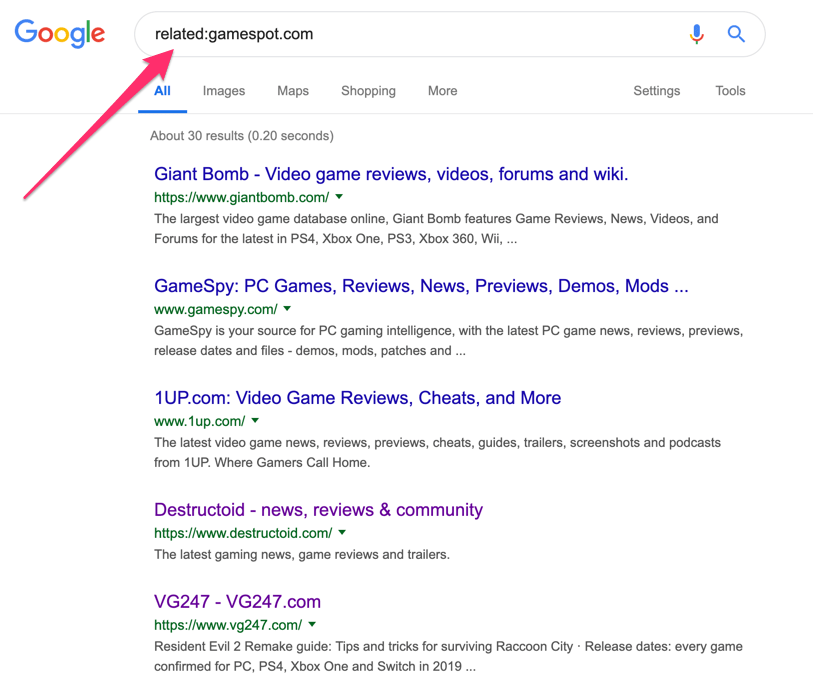Viewport: 813px width, 688px height.
Task: Click the www.gamespy.com/ URL text
Action: [216, 310]
